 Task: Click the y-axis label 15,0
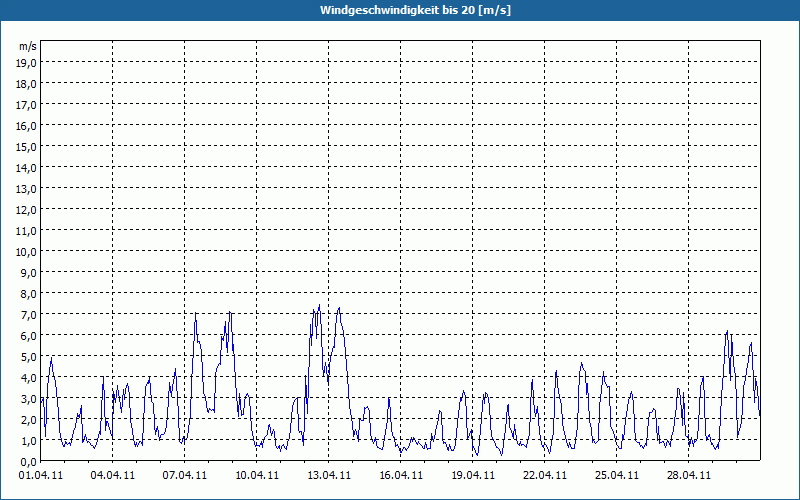[27, 147]
